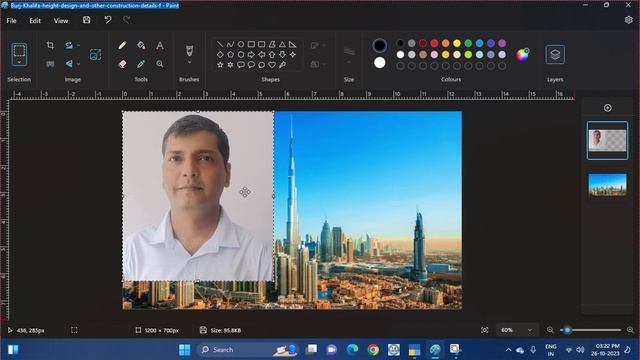This screenshot has height=360, width=640.
Task: Open the File menu
Action: [11, 20]
